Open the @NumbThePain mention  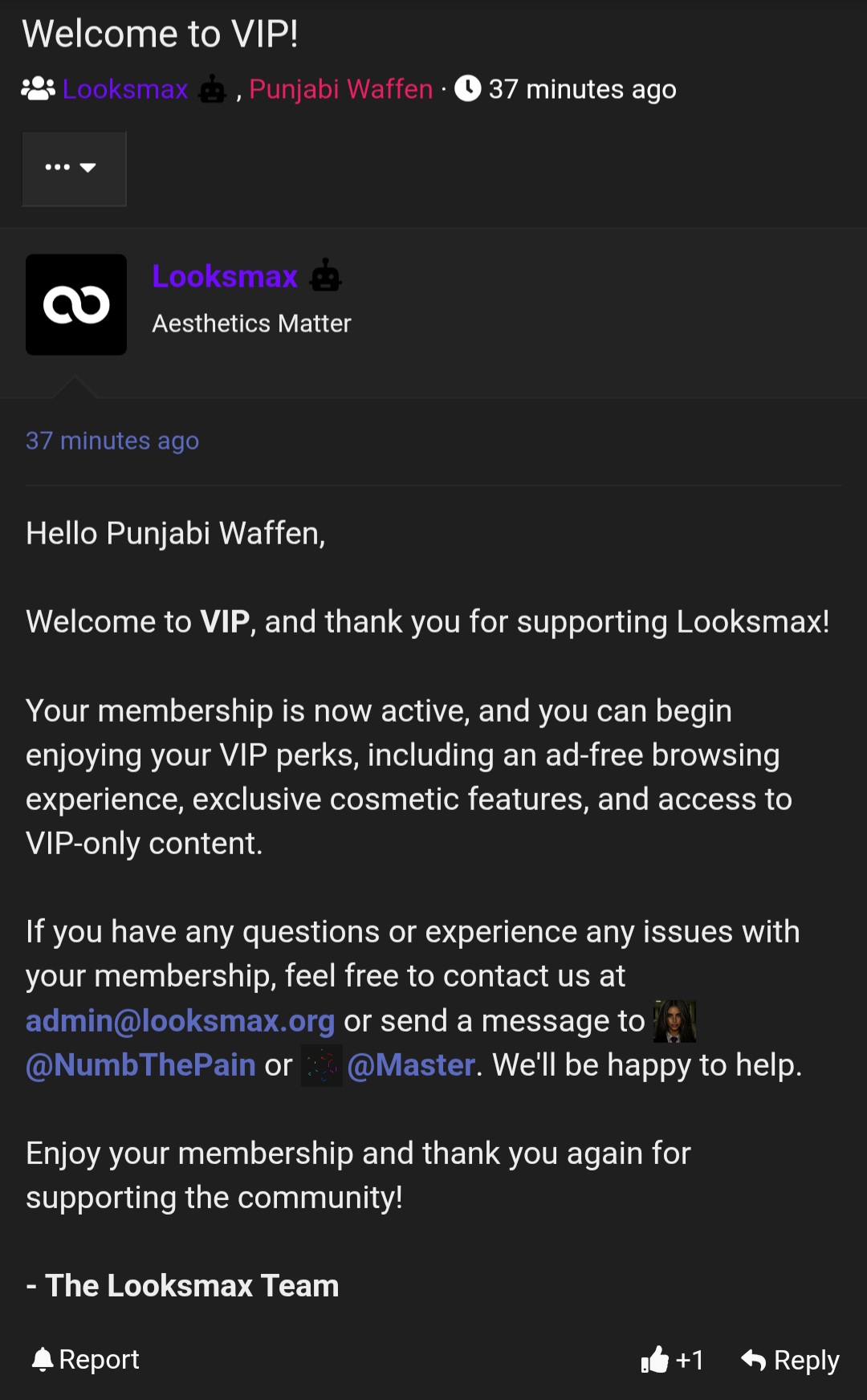(140, 1065)
